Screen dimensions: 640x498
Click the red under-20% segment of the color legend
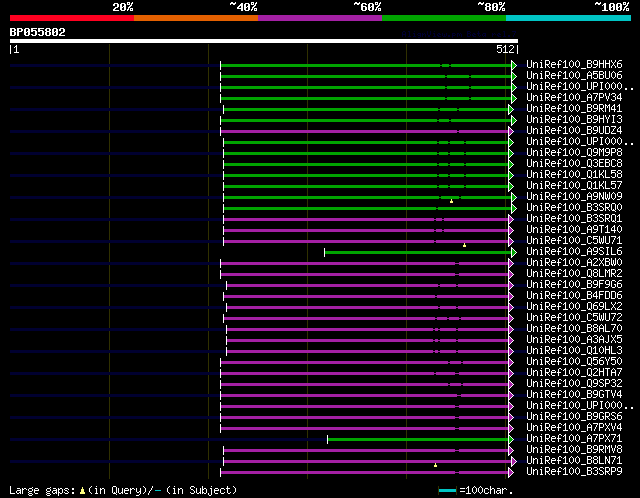click(x=72, y=18)
